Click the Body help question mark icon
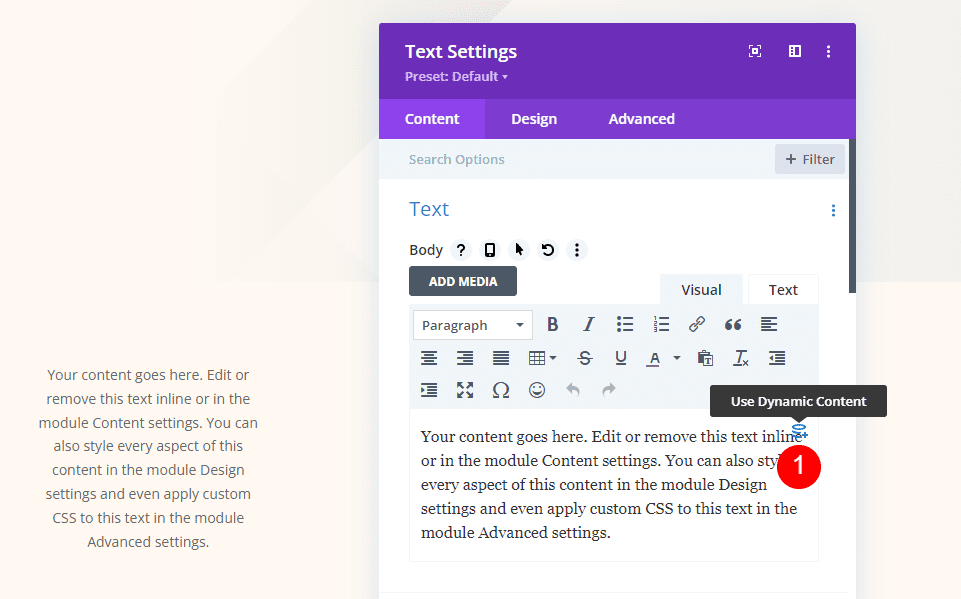 tap(460, 250)
